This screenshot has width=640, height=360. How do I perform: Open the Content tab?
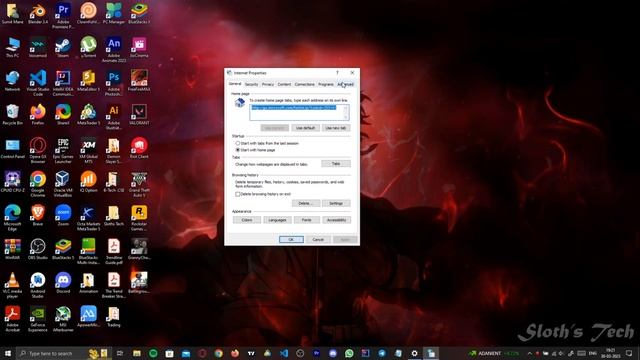tap(284, 84)
